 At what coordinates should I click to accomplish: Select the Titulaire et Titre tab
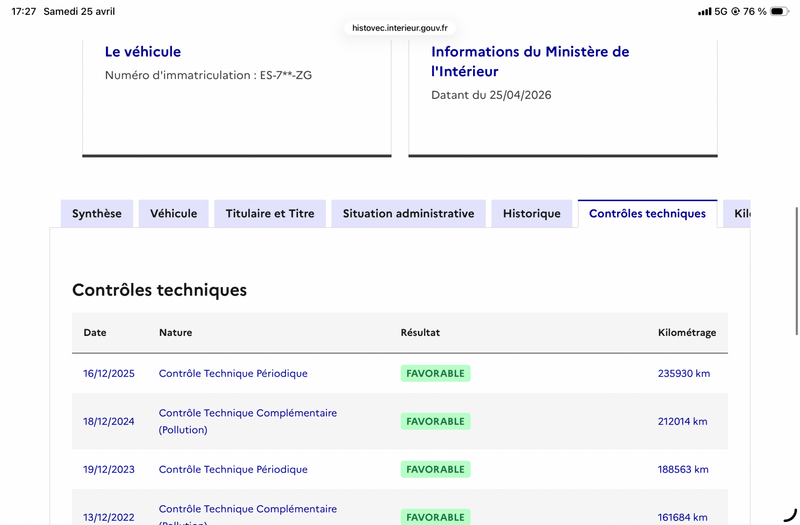click(x=270, y=214)
